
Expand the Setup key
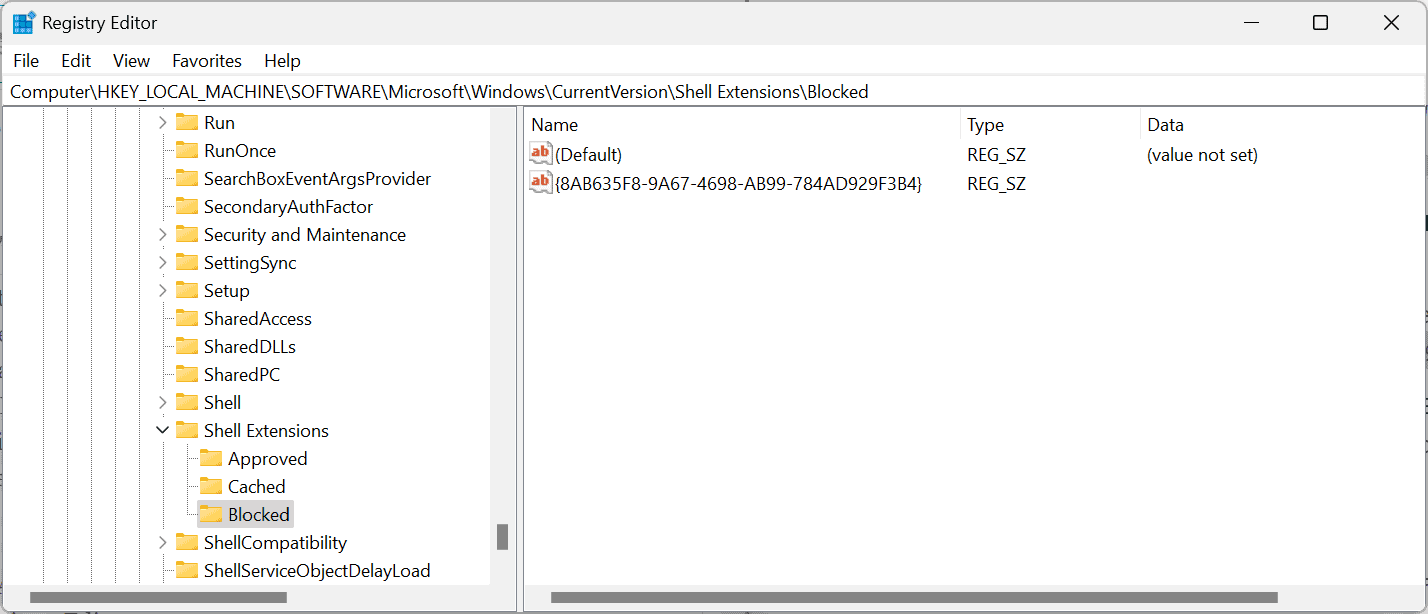163,291
